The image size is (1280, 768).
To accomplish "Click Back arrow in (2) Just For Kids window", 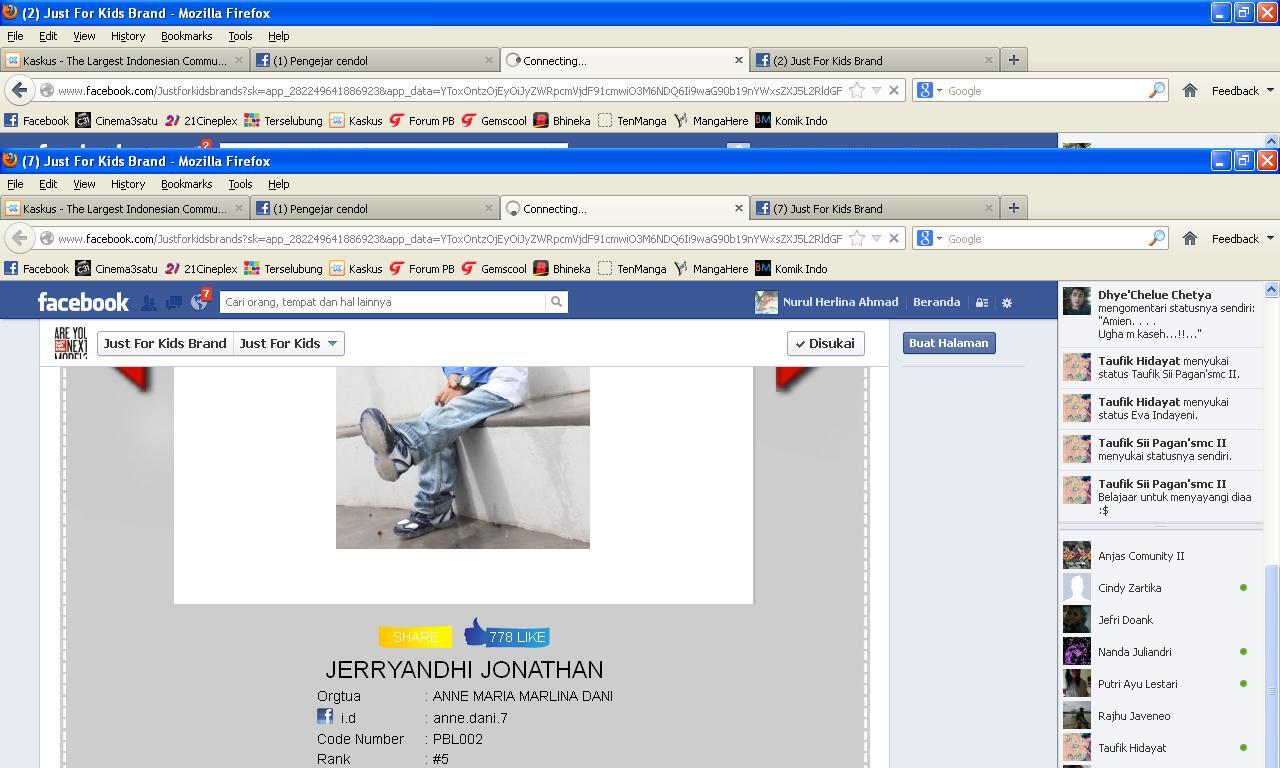I will (x=19, y=90).
